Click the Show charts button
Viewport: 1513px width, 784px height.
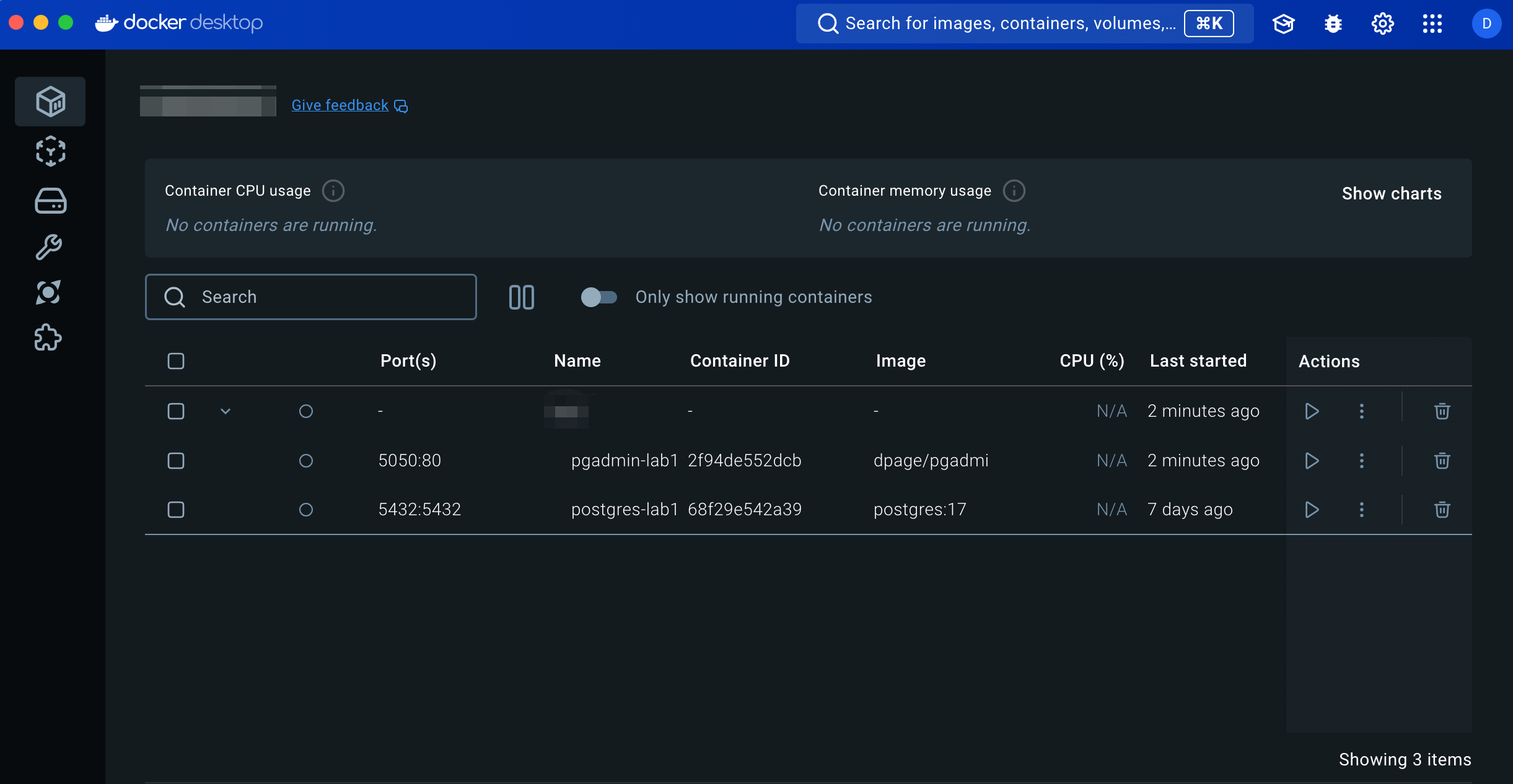click(1391, 193)
